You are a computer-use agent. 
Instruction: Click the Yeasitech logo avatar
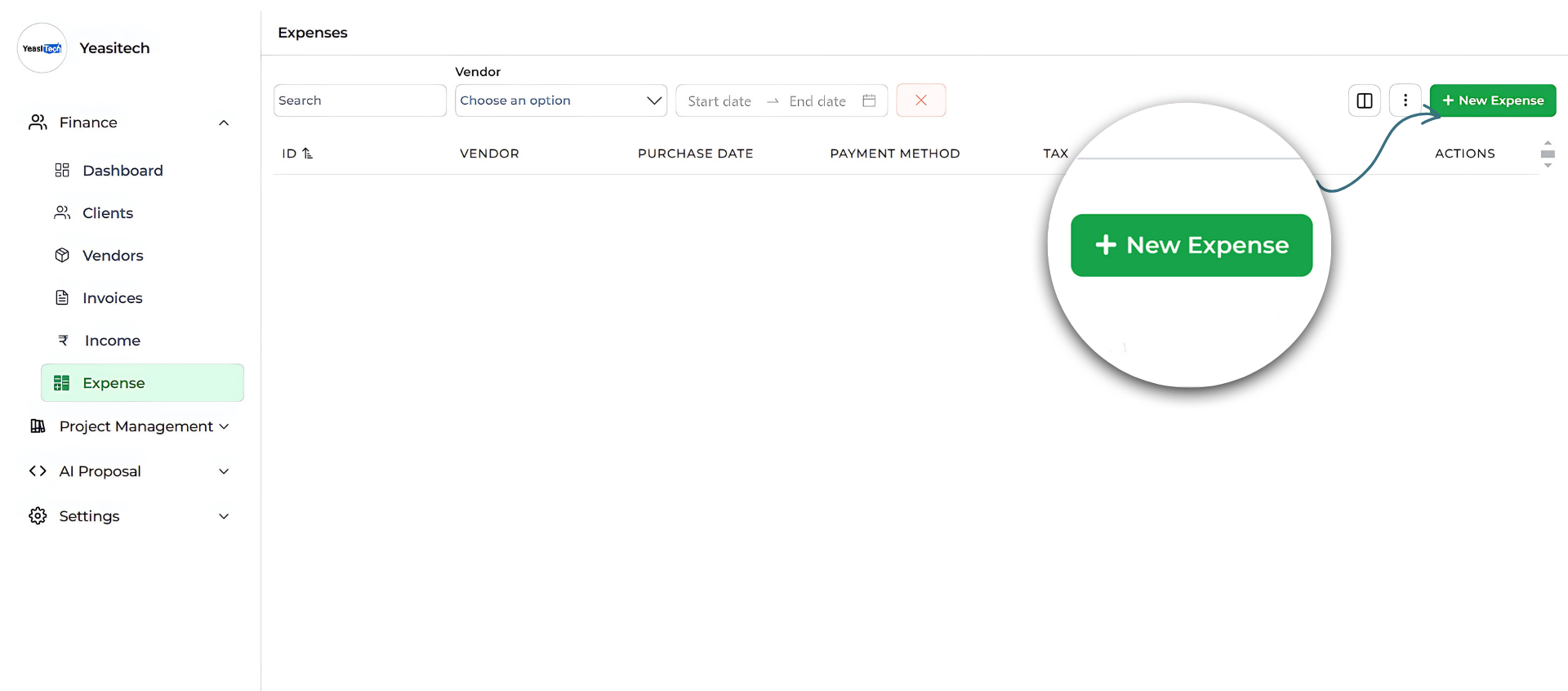(42, 48)
